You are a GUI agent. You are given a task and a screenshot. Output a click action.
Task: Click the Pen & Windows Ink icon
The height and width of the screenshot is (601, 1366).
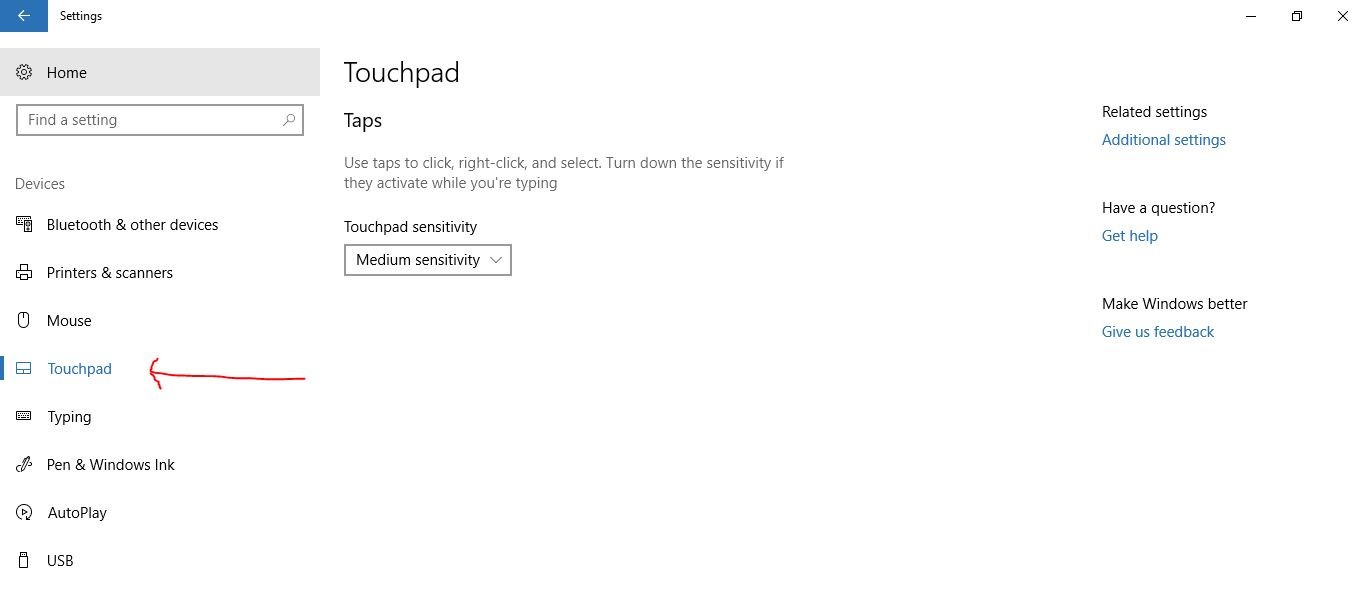24,464
